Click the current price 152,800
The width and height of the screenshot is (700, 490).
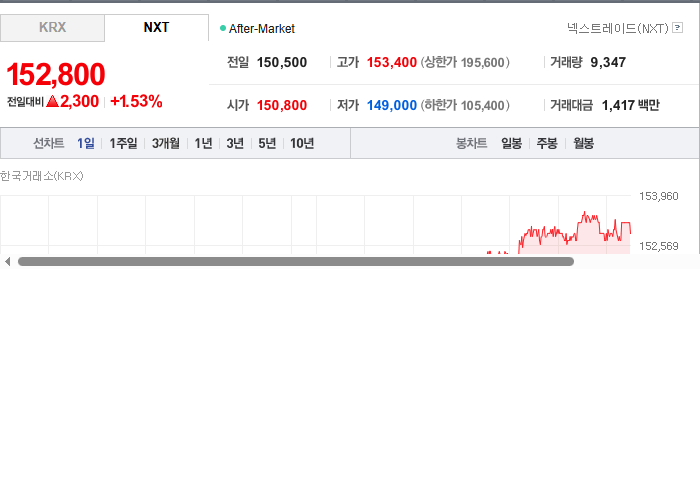56,74
